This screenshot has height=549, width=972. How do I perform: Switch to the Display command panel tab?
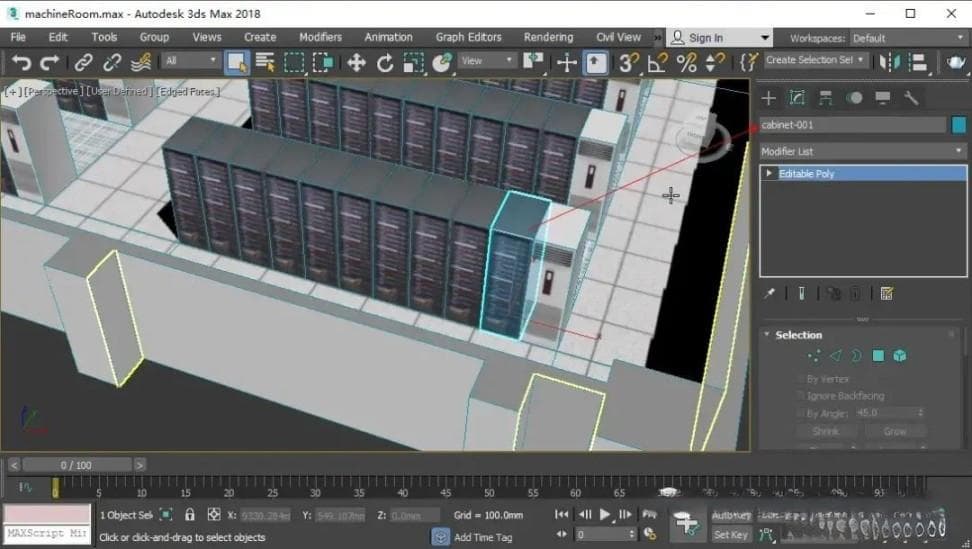(x=883, y=98)
